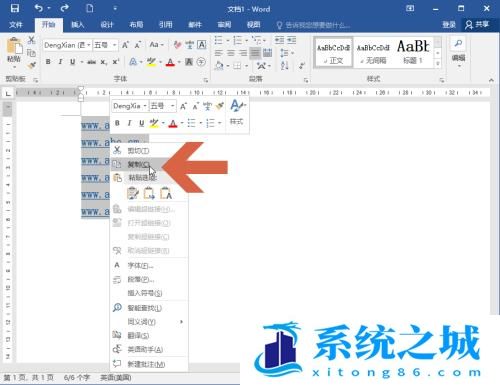
Task: Apply red Font Color in ribbon
Action: [170, 62]
